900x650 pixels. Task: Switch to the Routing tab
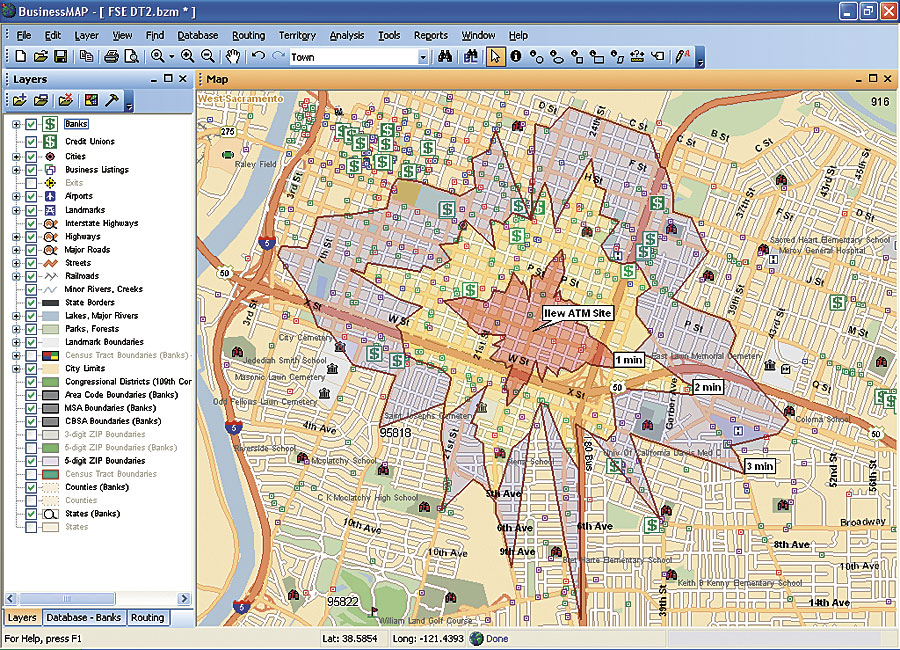148,618
